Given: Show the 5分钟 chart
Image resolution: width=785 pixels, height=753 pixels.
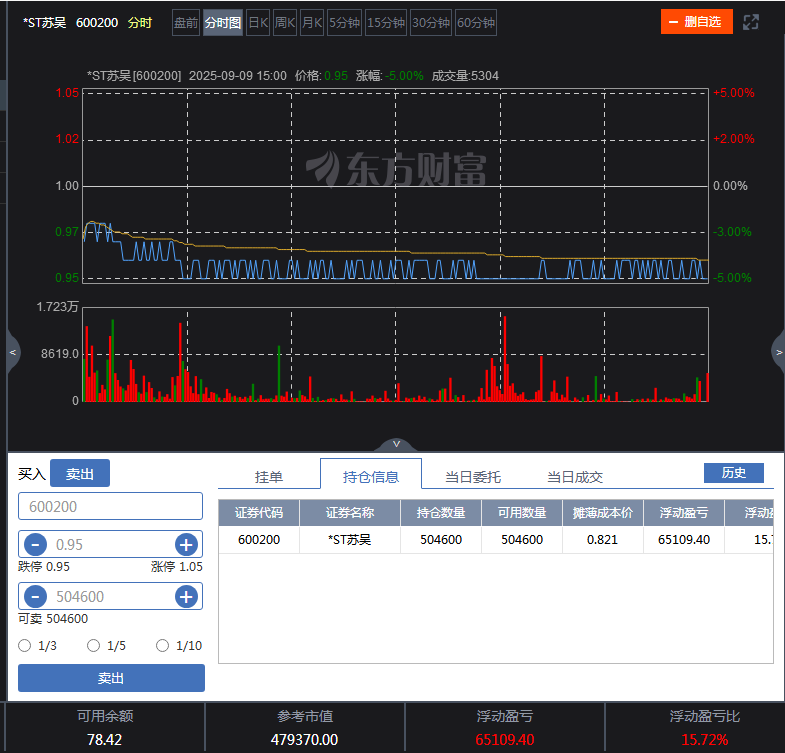Looking at the screenshot, I should [x=344, y=23].
